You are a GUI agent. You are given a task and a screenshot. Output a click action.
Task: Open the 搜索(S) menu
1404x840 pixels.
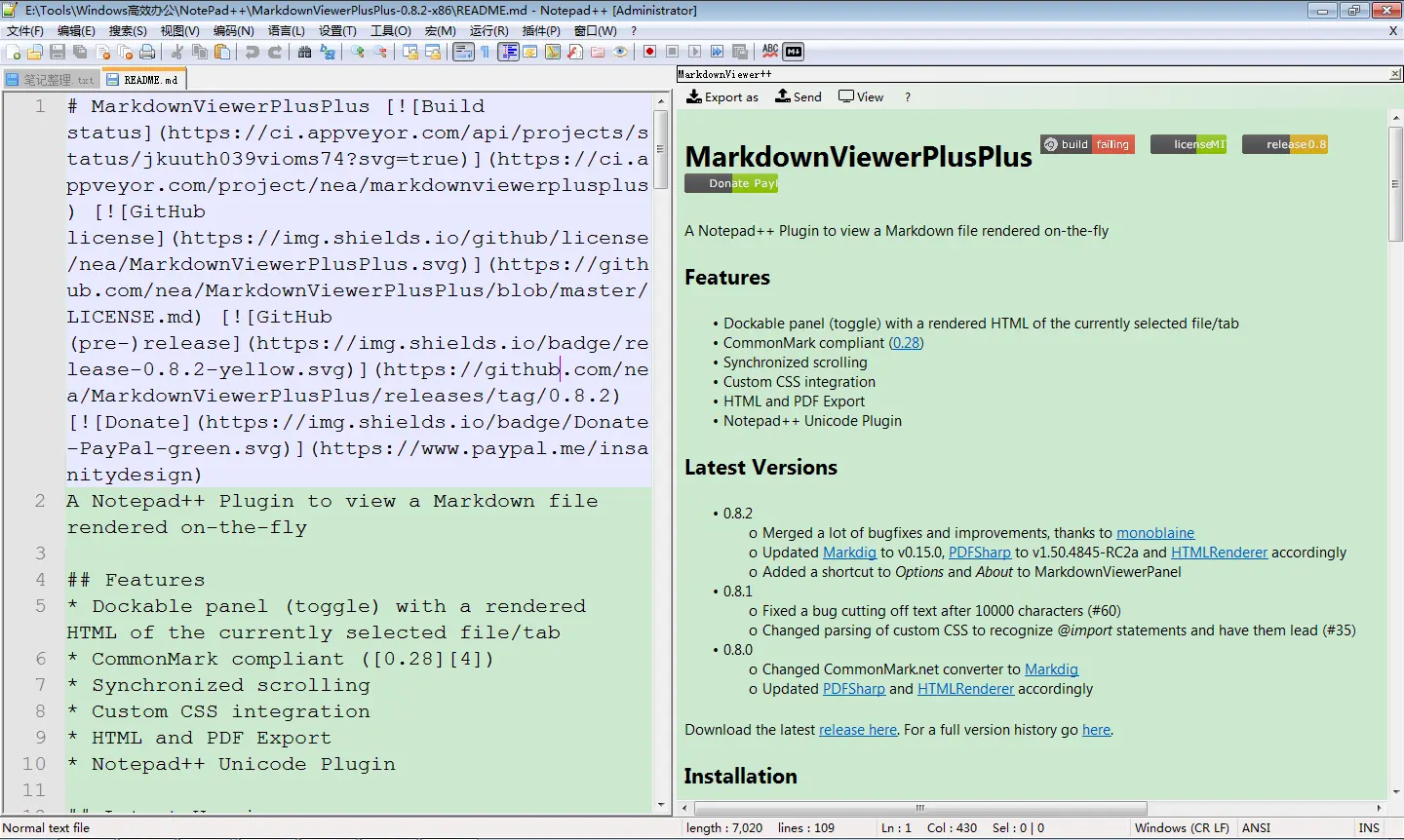coord(128,30)
